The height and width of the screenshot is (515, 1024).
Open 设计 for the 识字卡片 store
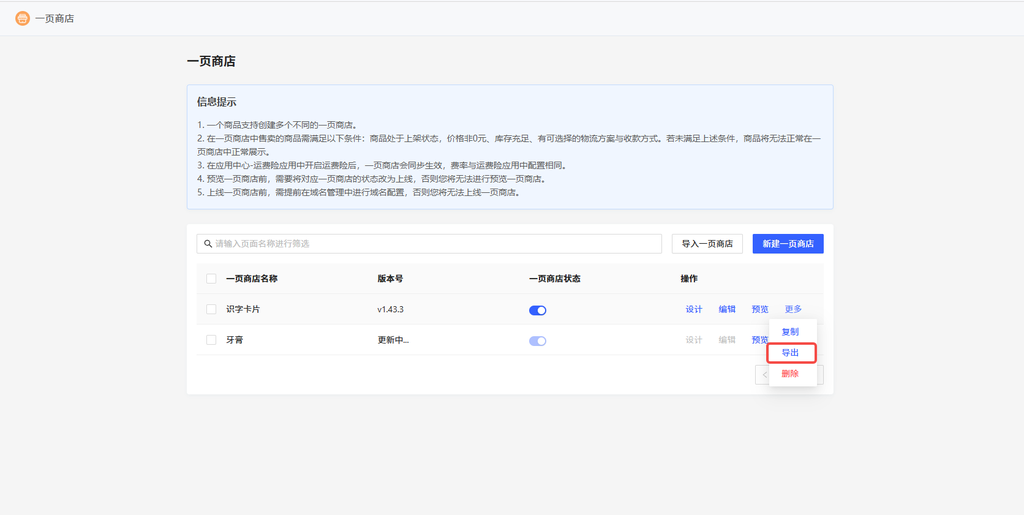[x=694, y=309]
